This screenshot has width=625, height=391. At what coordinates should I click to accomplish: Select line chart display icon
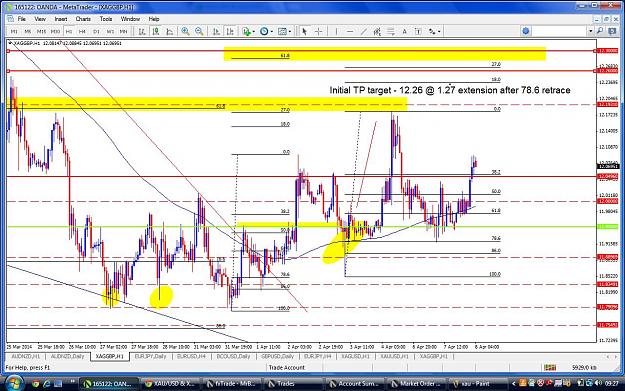pos(170,31)
